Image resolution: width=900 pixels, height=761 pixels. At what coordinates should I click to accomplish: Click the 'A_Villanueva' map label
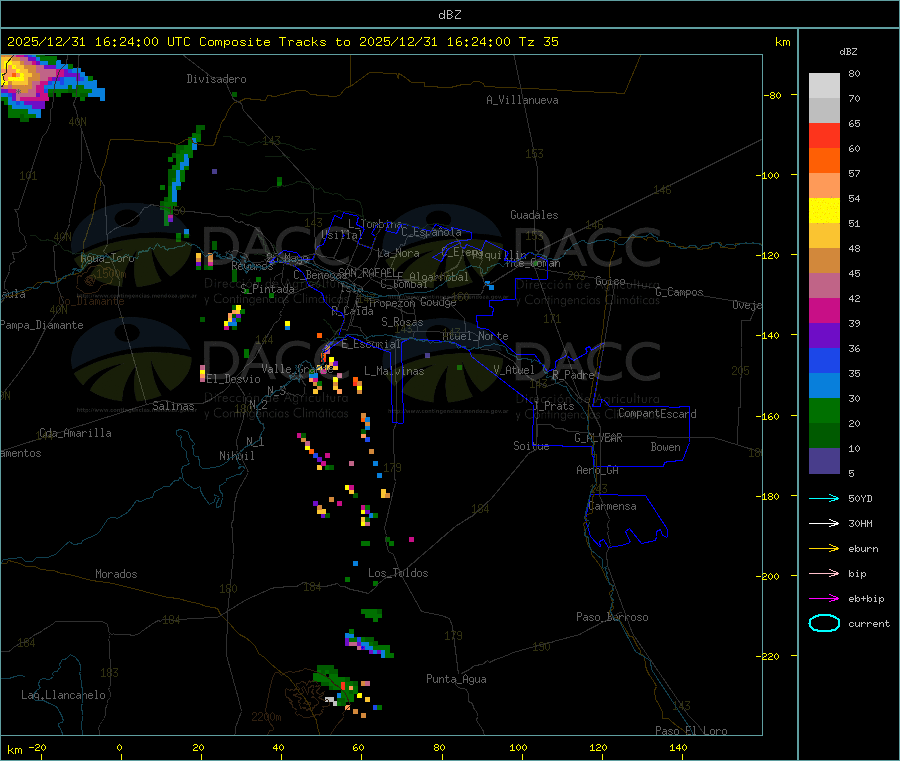[522, 100]
